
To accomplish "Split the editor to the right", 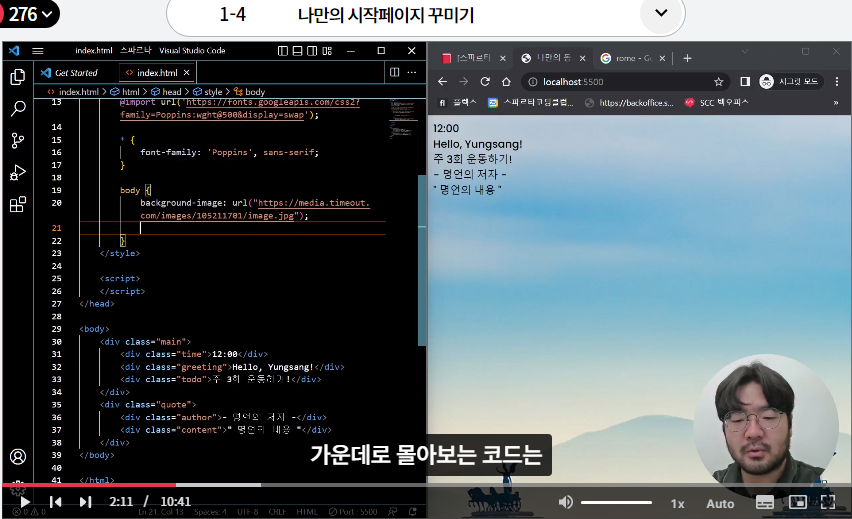I will (x=394, y=72).
